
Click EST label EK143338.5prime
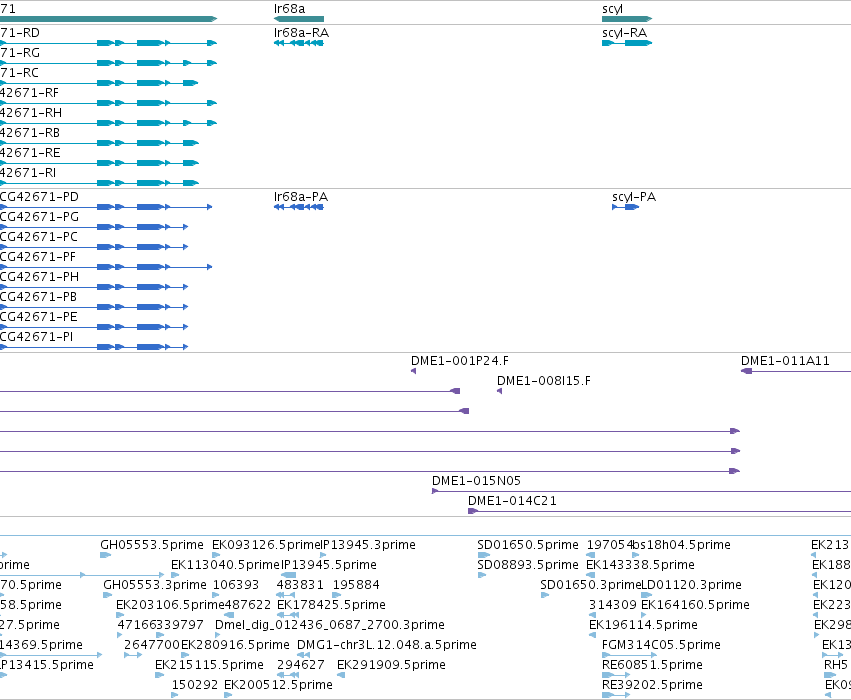pos(640,565)
